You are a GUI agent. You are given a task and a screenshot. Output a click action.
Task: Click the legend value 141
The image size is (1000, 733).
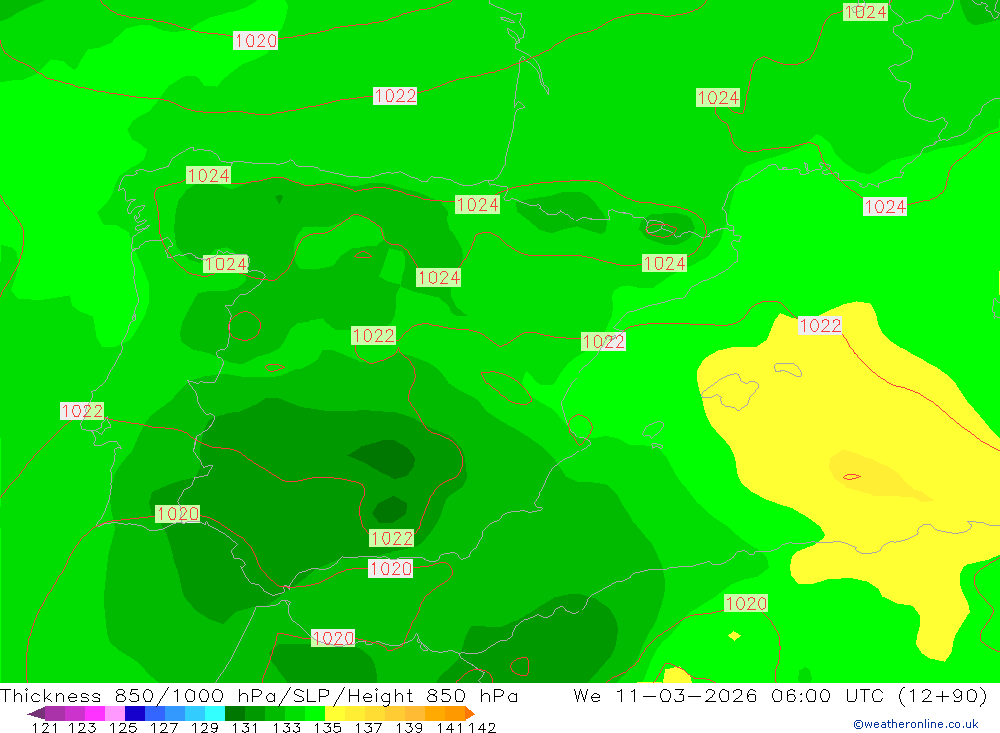point(450,728)
